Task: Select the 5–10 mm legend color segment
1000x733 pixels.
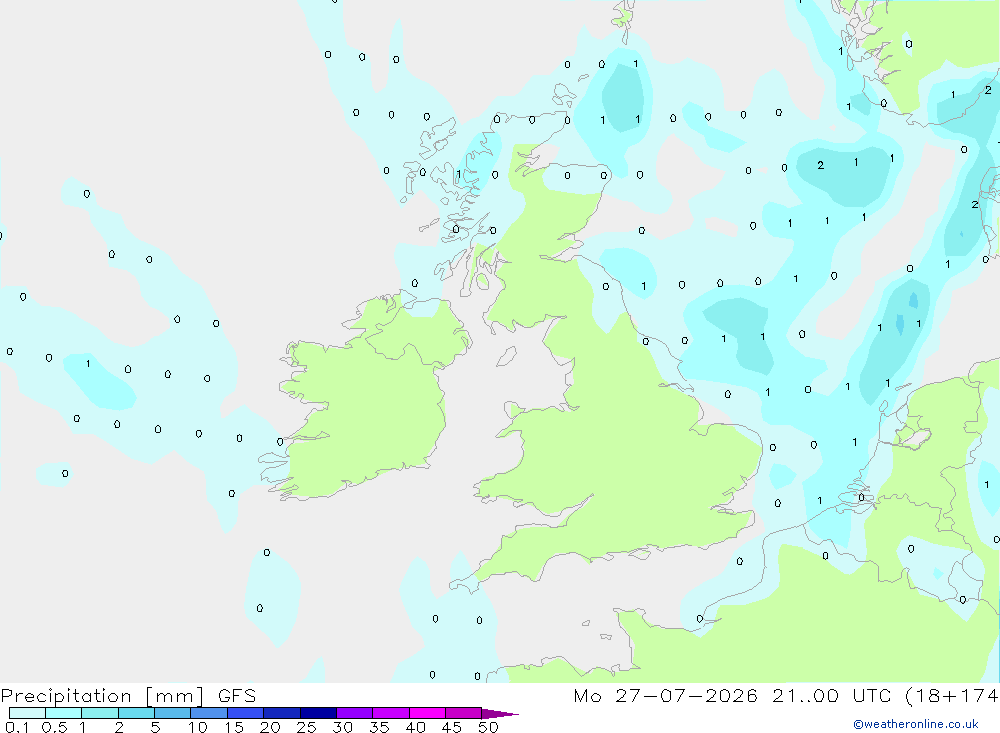Action: coord(173,713)
